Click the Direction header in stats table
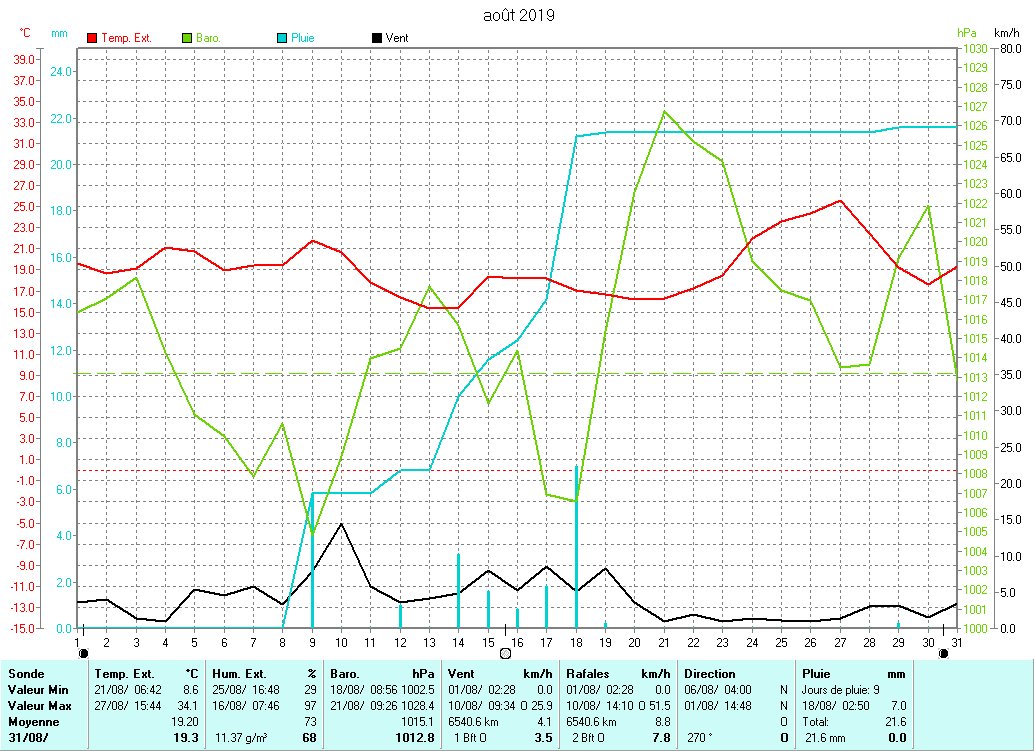Viewport: 1034px width, 751px height. pos(711,674)
